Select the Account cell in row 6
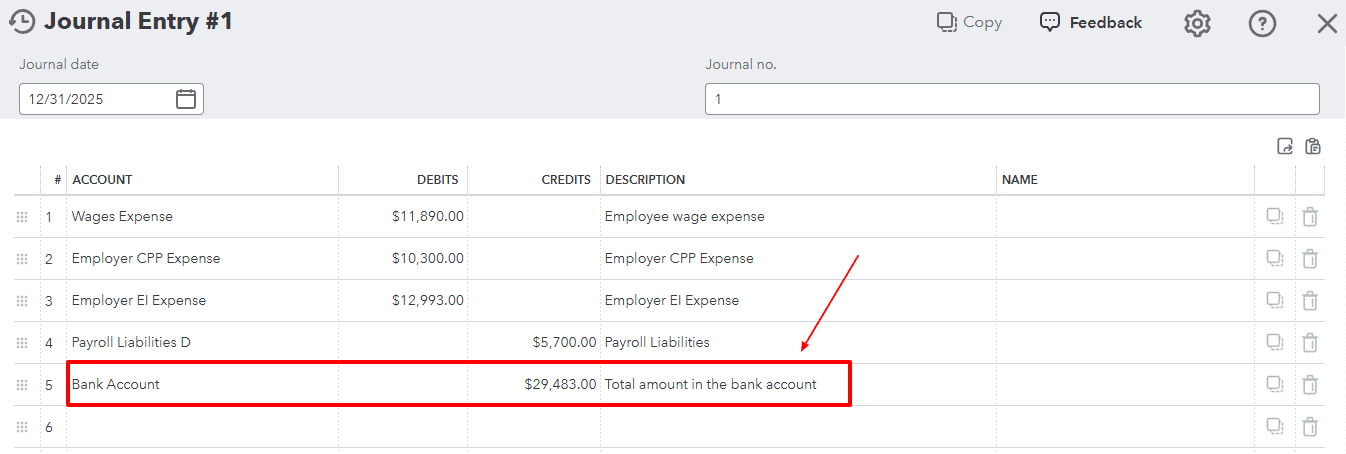1346x454 pixels. pos(202,427)
